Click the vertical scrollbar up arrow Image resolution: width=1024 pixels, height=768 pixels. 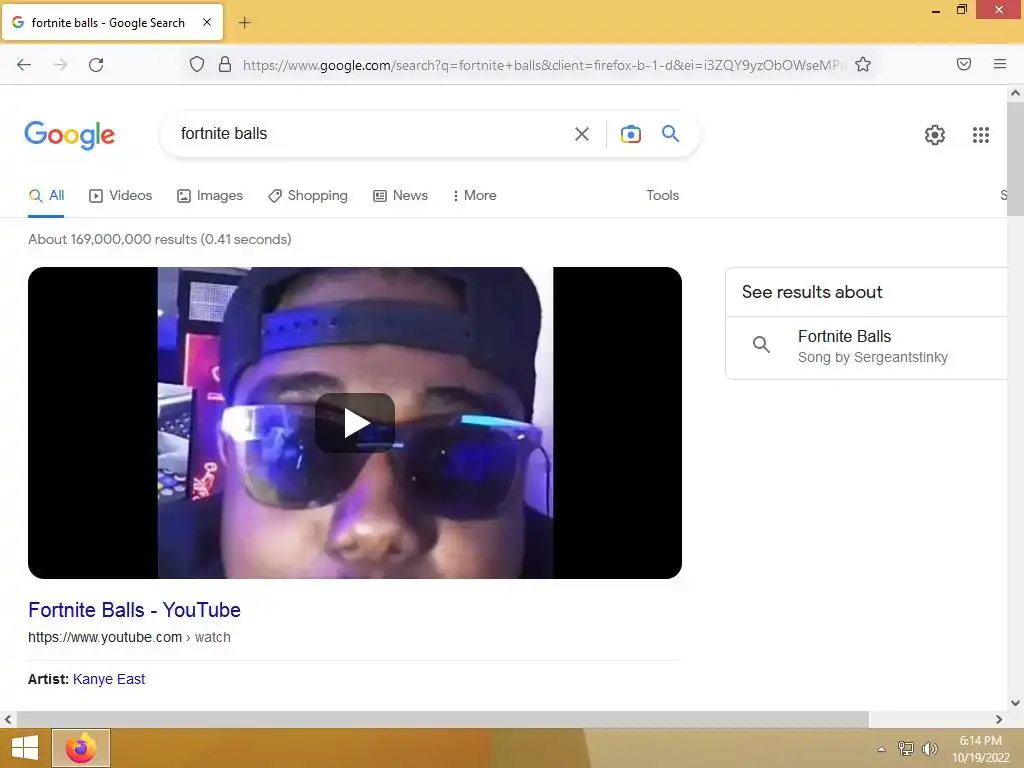pos(1015,93)
